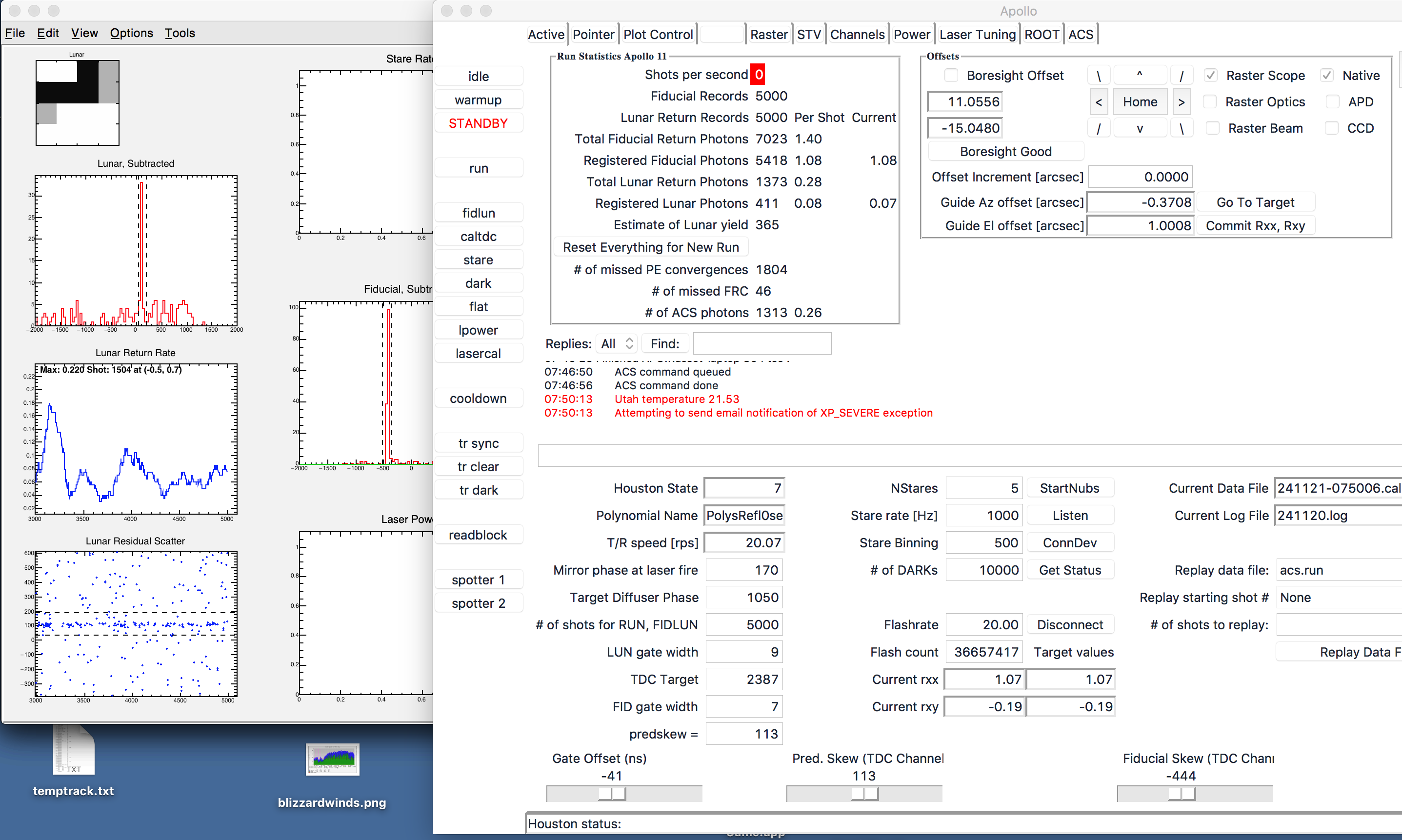Open temptrack.txt file icon on desktop
The height and width of the screenshot is (840, 1402).
tap(74, 751)
